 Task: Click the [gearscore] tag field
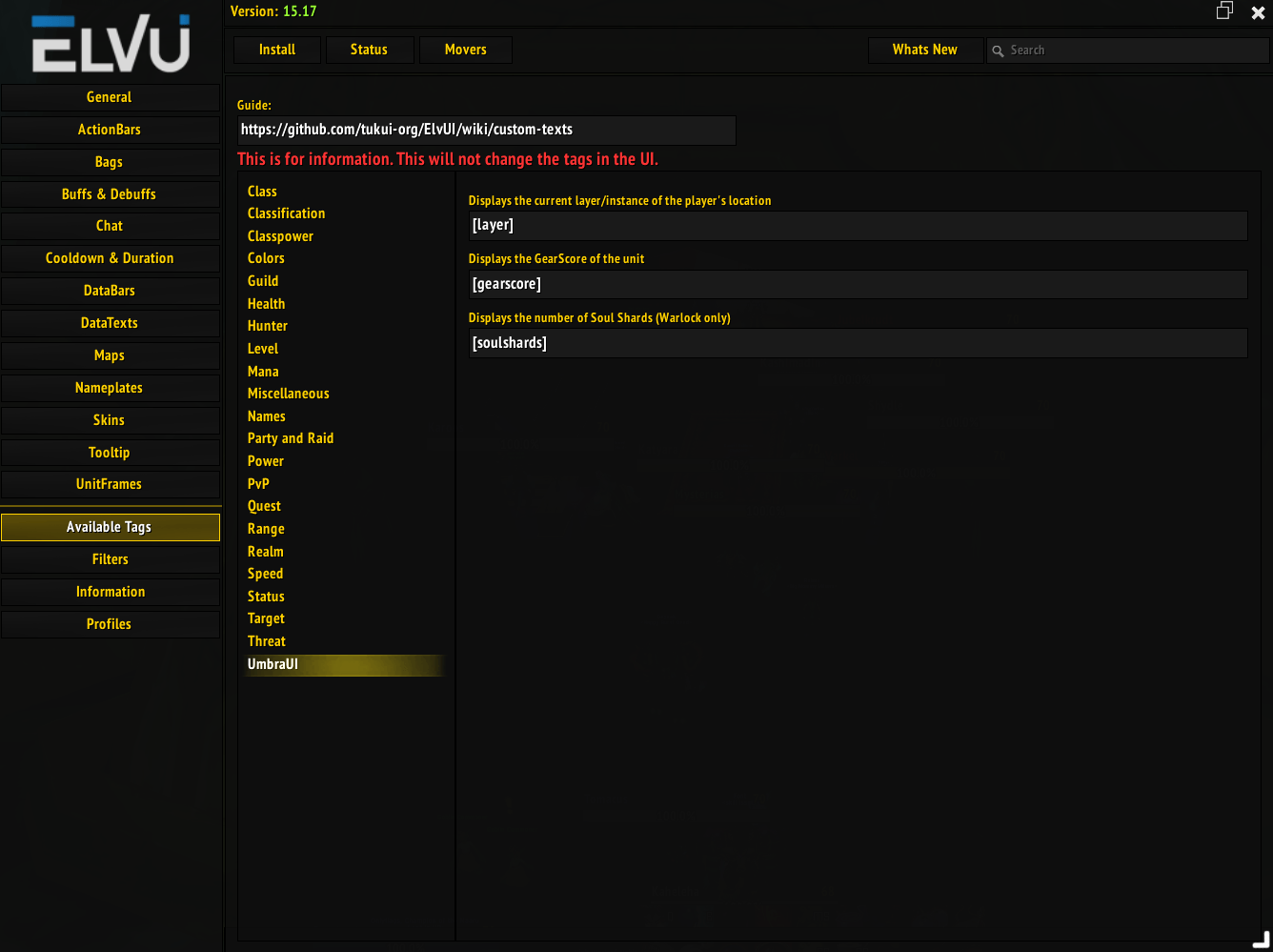click(x=858, y=284)
